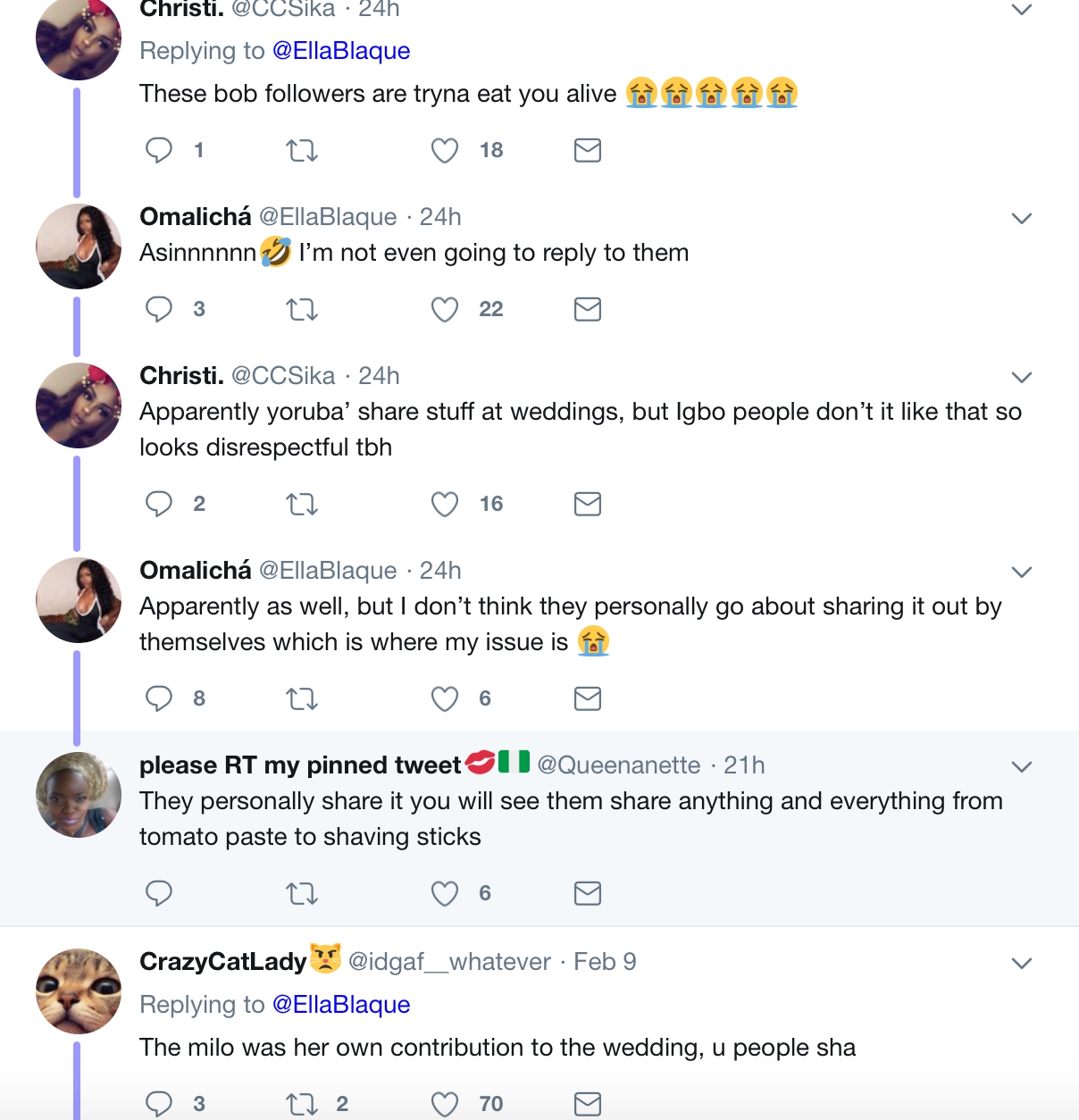Expand options chevron on Queenanette's tweet
Viewport: 1079px width, 1120px height.
pyautogui.click(x=1022, y=766)
